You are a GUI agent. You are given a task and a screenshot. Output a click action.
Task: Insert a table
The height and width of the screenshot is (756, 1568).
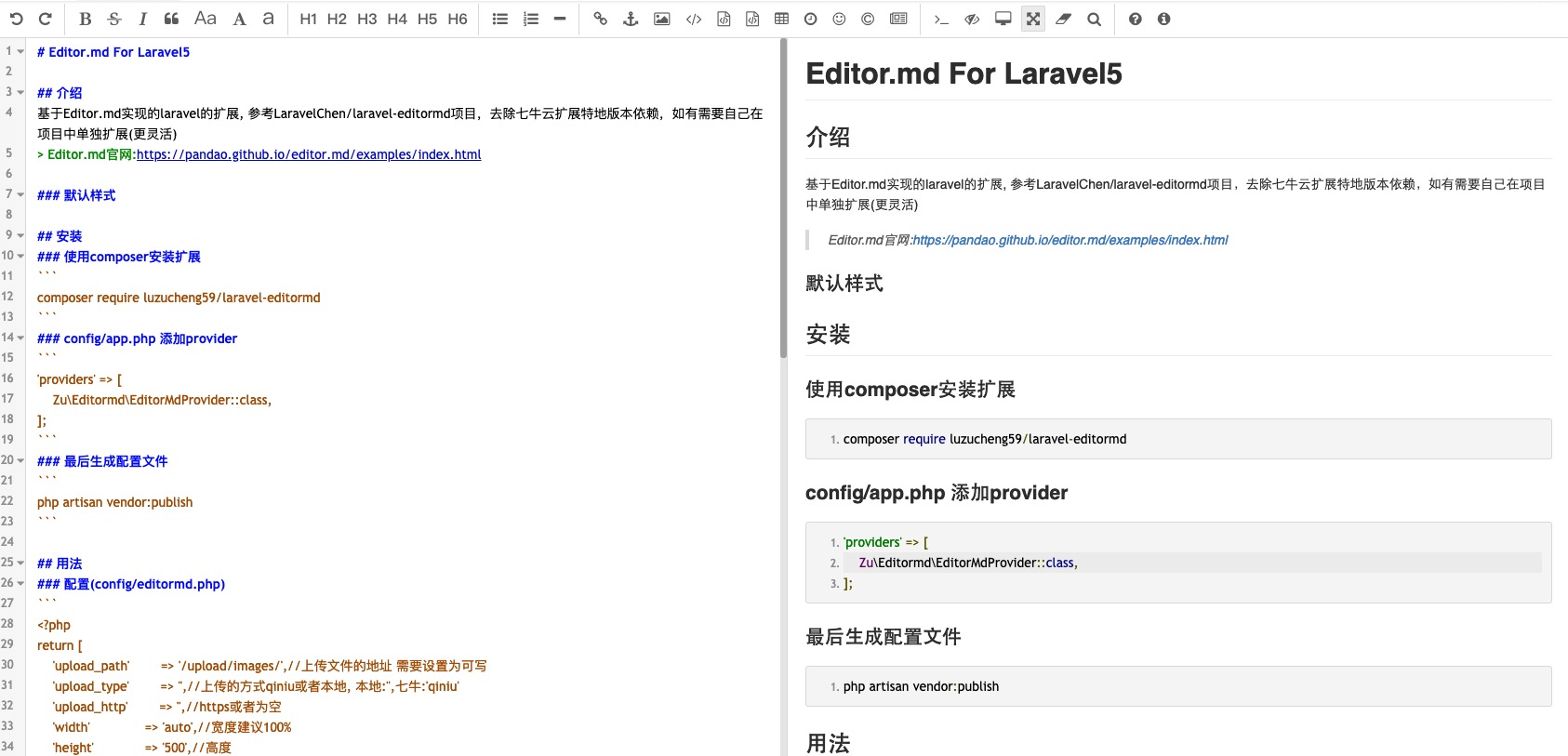pyautogui.click(x=781, y=19)
